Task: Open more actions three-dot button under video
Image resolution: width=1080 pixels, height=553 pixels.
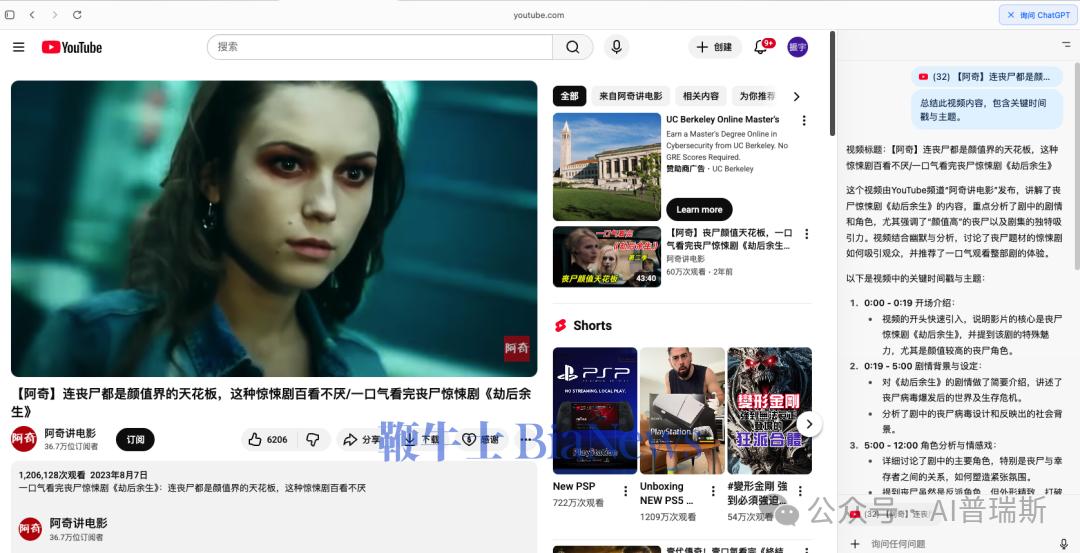Action: (526, 439)
